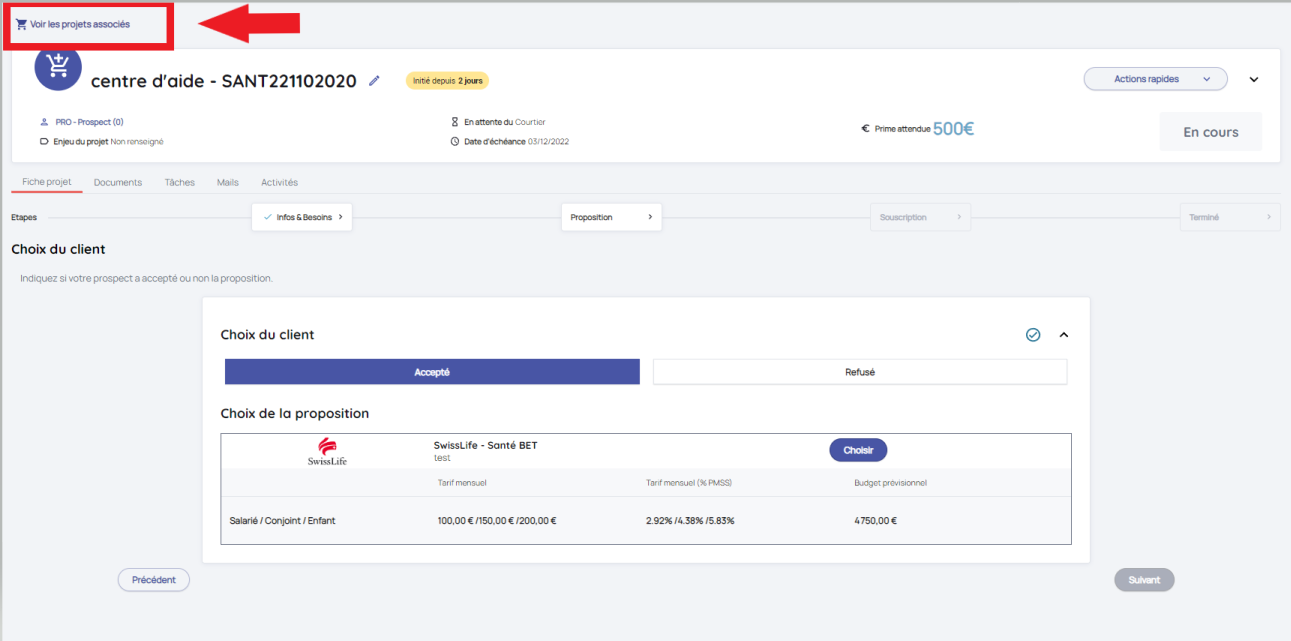Viewport: 1291px width, 641px height.
Task: Collapse the project header with the chevron
Action: tap(1254, 80)
